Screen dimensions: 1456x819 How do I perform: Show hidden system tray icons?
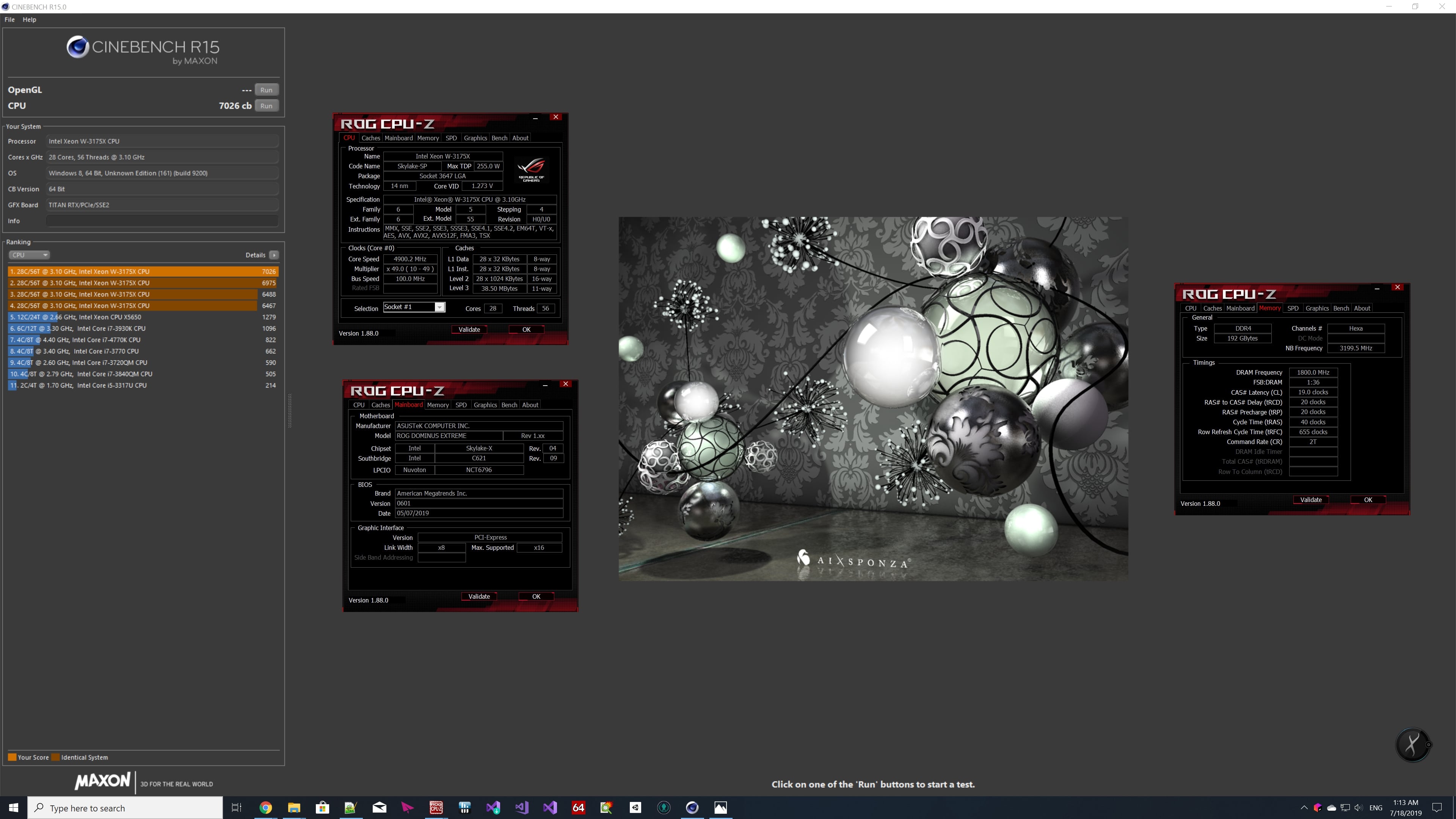click(1304, 808)
